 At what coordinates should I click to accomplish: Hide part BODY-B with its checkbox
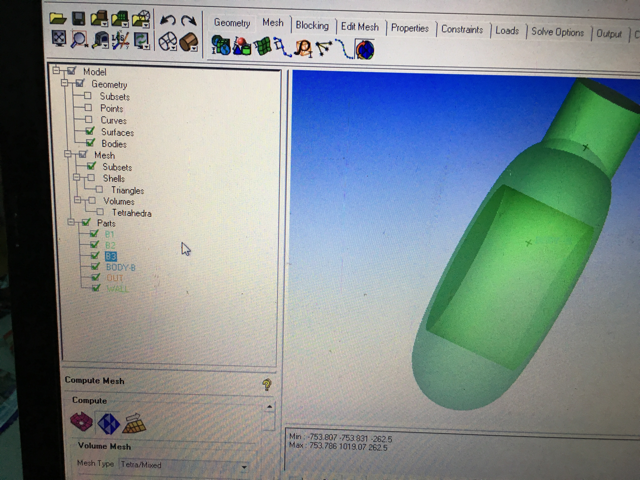pos(96,266)
